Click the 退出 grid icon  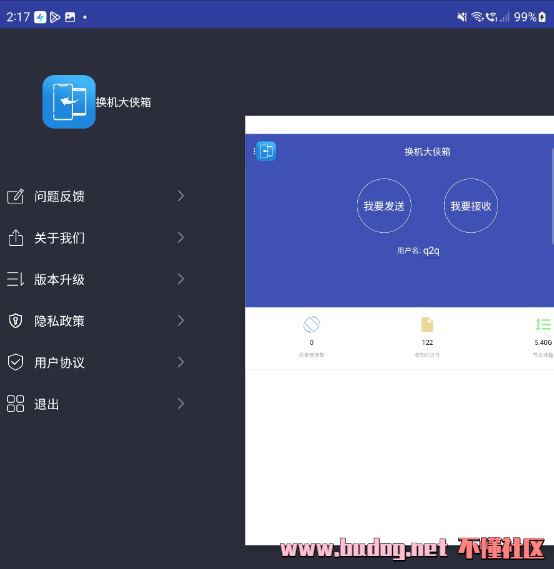15,404
